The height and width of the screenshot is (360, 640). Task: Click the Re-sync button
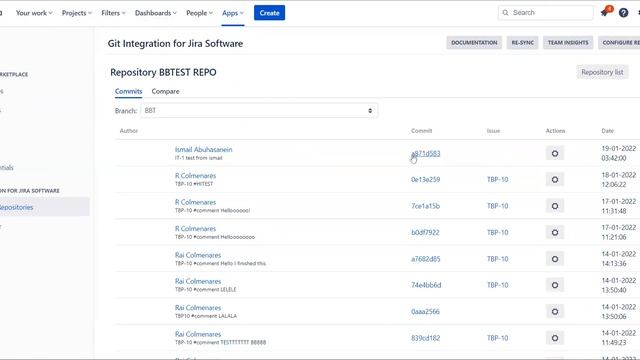point(522,42)
